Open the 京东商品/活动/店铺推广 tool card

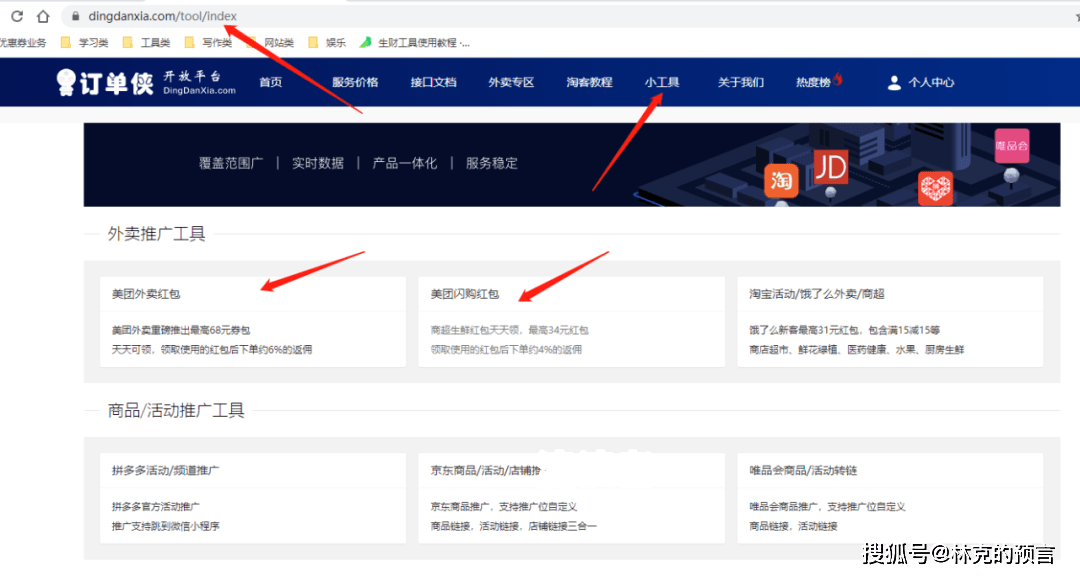[x=572, y=498]
